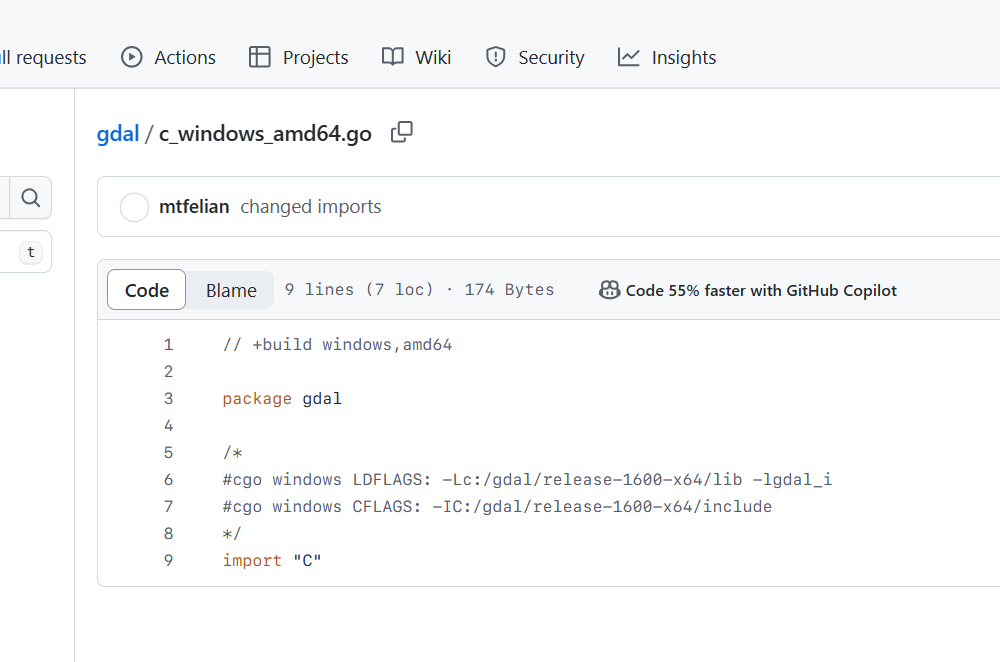Switch to Code view
This screenshot has height=662, width=1000.
coord(146,290)
